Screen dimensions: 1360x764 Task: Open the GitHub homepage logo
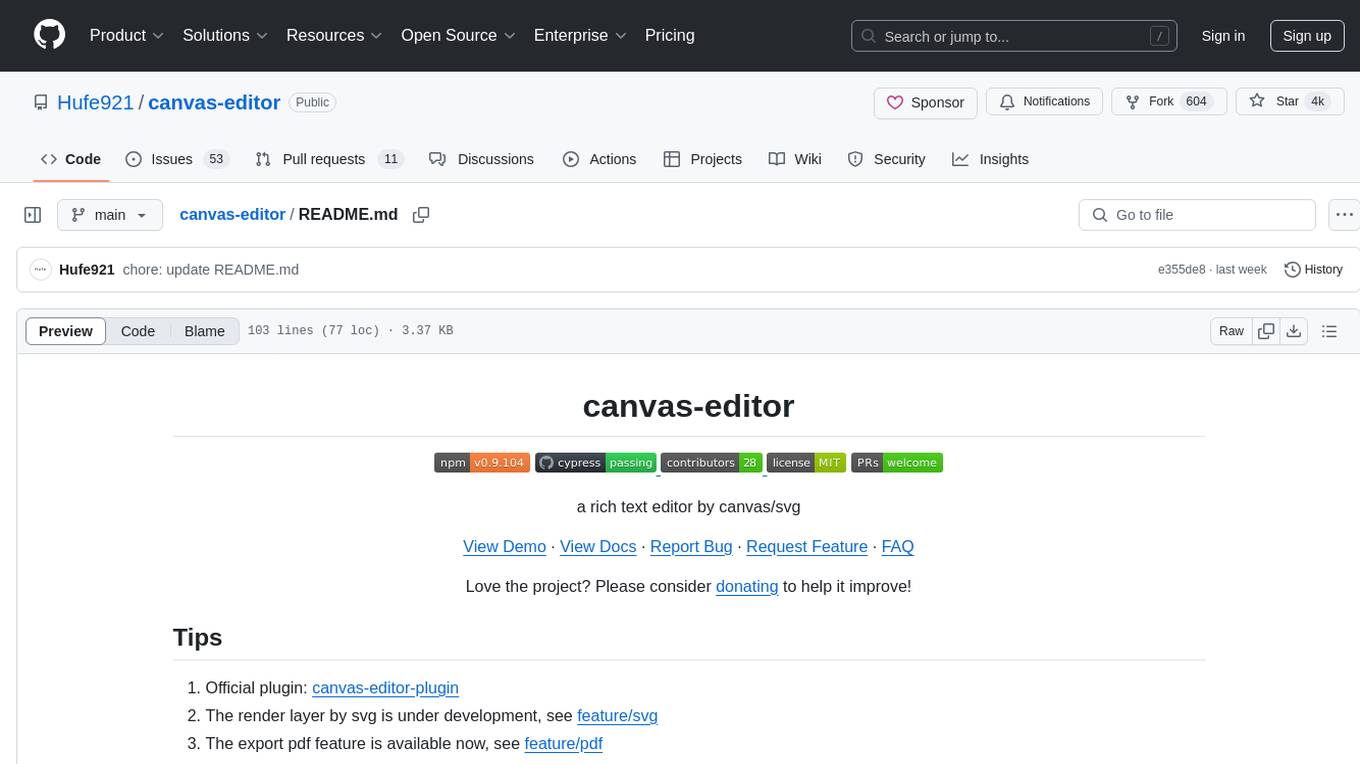[49, 35]
